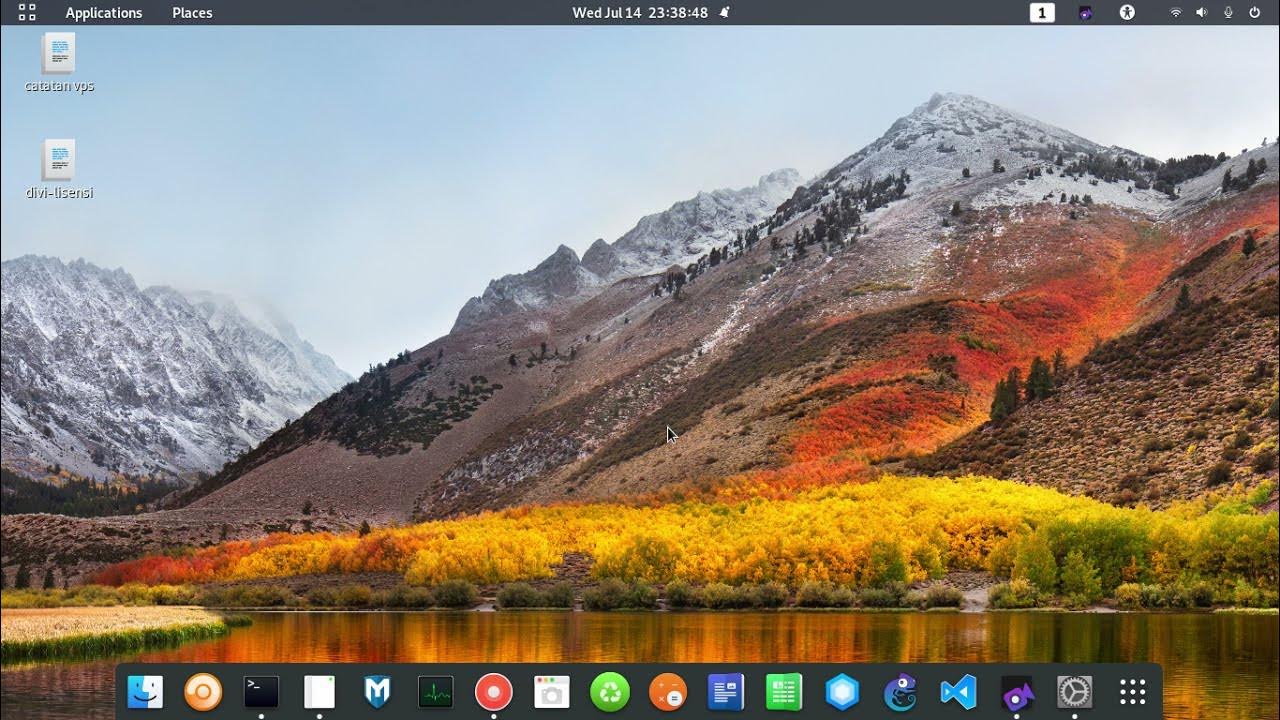Launch the orange ring app in dock
Screen dimensions: 1280x720
tap(203, 691)
